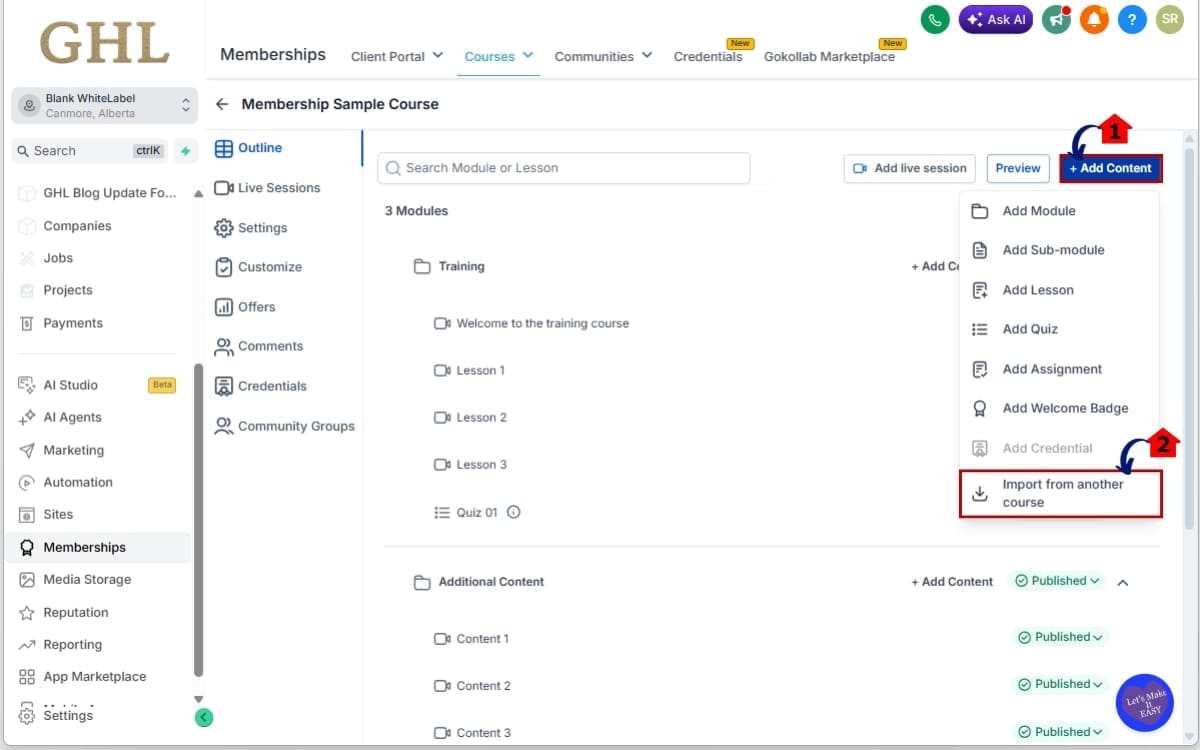Click the green phone dialer icon
1200x750 pixels.
935,19
